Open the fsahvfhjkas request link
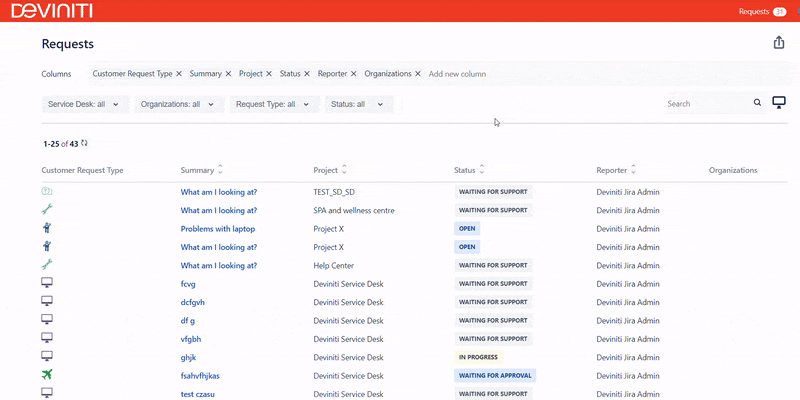 coord(200,376)
